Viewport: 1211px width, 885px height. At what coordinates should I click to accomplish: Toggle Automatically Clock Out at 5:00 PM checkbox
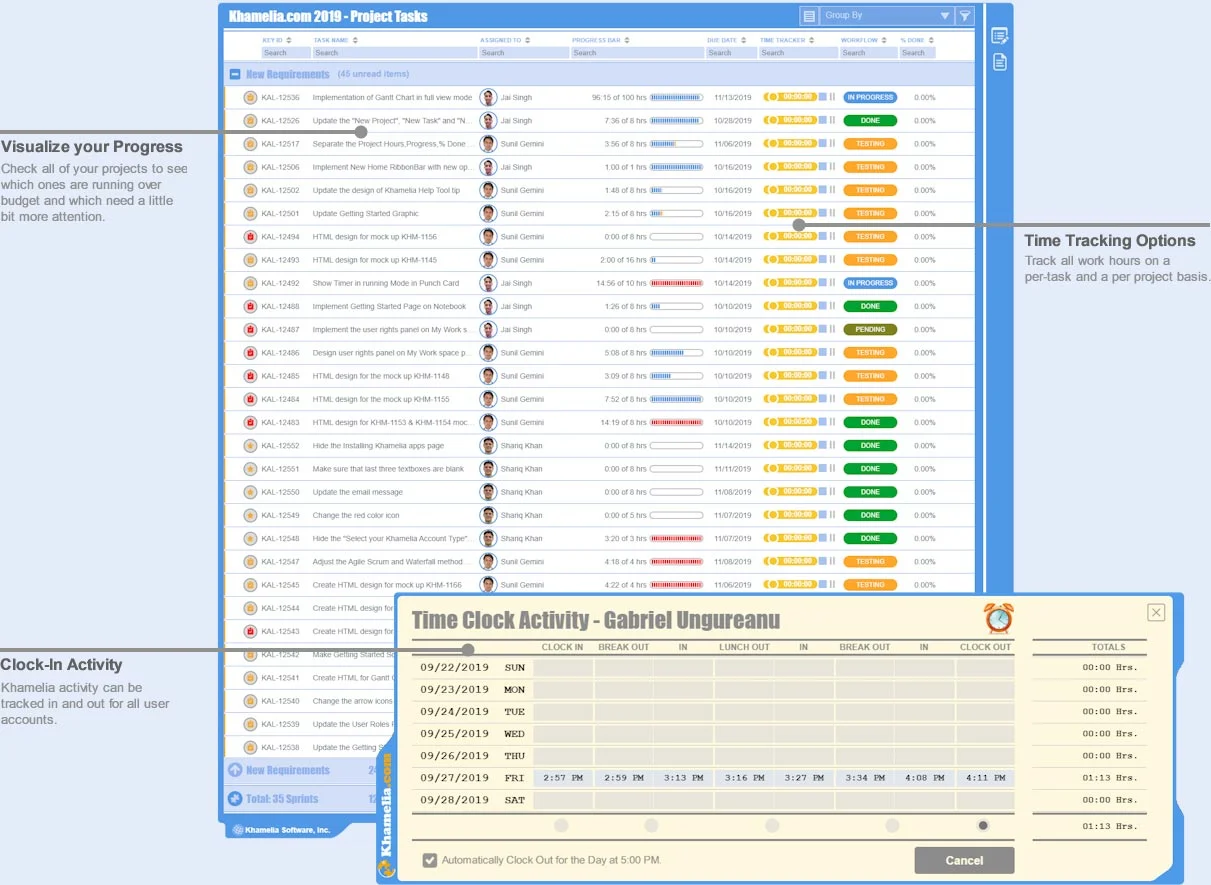pos(430,860)
